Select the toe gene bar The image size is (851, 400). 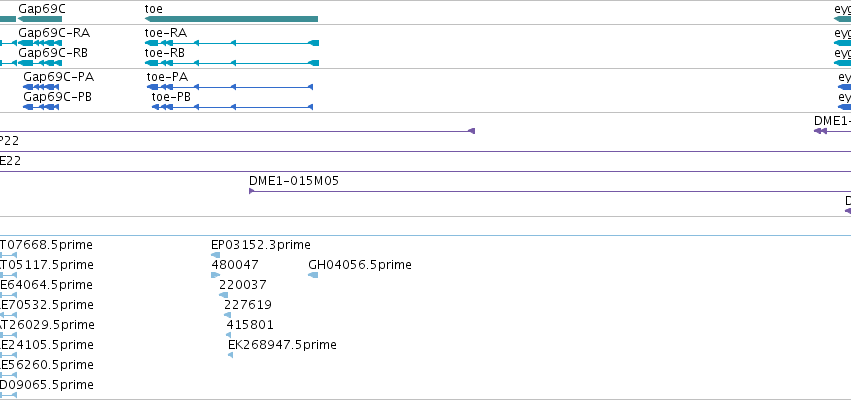point(231,19)
